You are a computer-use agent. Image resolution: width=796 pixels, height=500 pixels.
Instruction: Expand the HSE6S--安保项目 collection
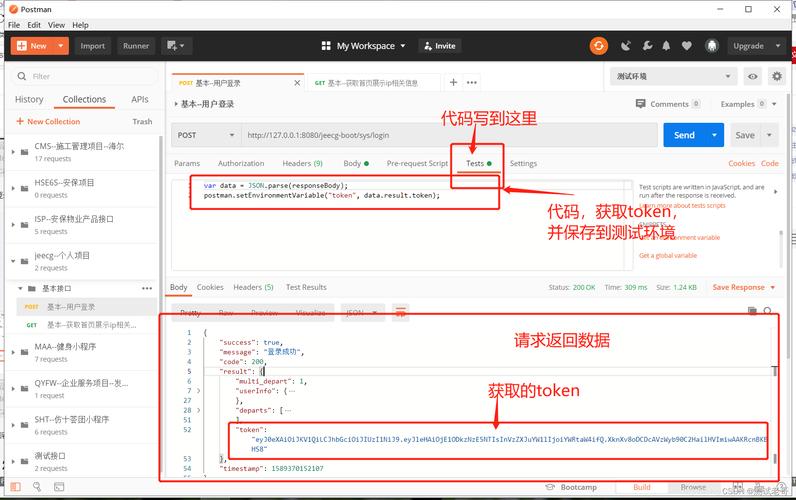coord(13,188)
